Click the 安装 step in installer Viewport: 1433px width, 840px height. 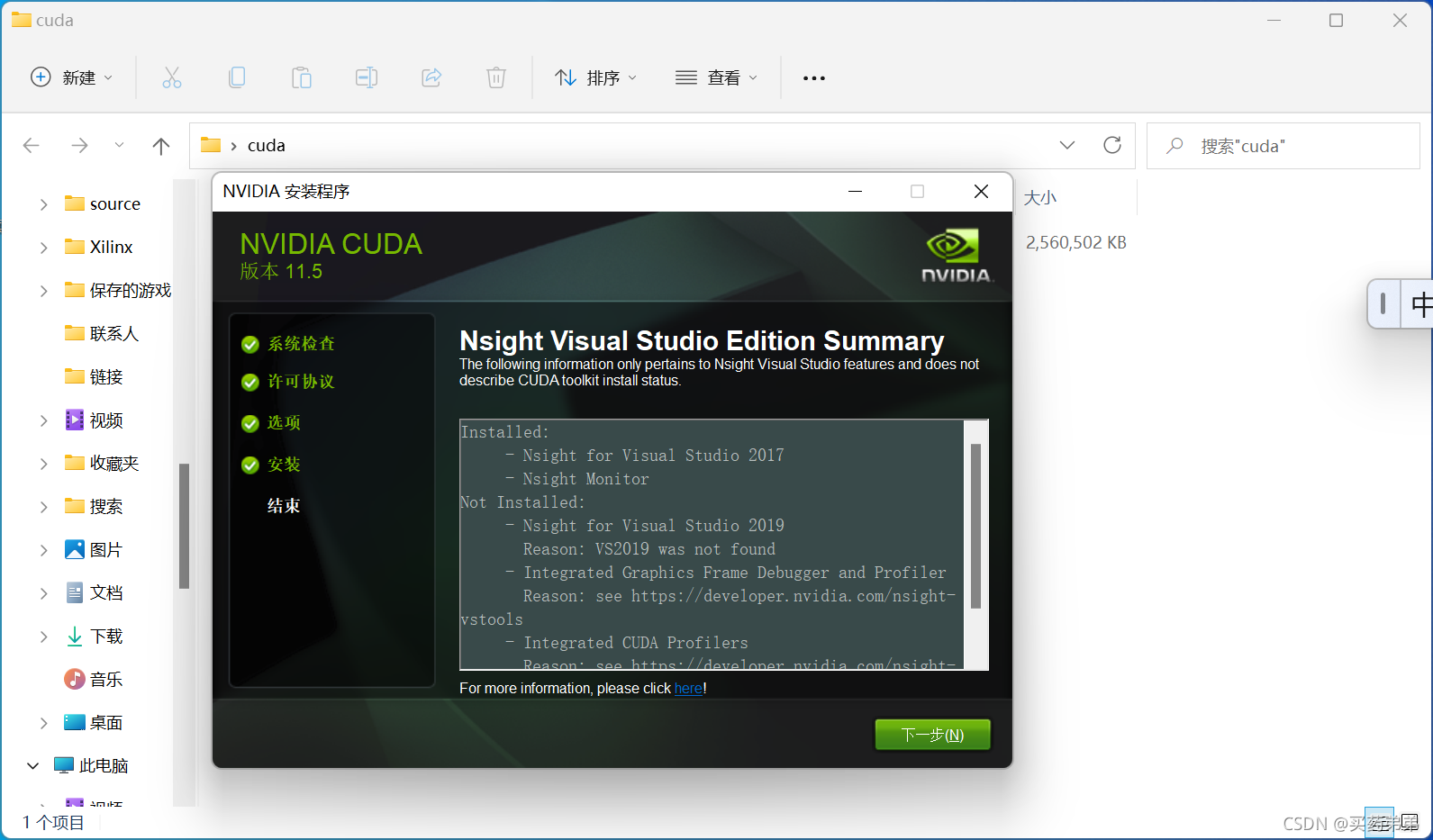pyautogui.click(x=284, y=465)
